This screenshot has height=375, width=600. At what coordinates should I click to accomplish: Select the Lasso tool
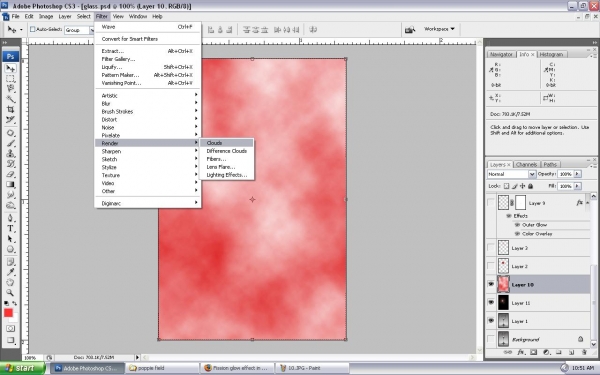point(10,89)
